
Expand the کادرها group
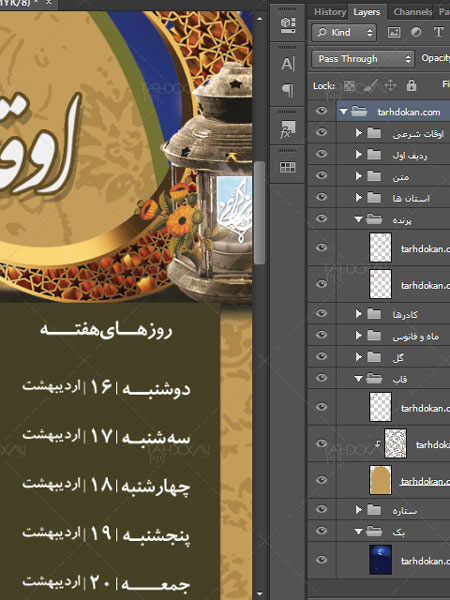359,314
